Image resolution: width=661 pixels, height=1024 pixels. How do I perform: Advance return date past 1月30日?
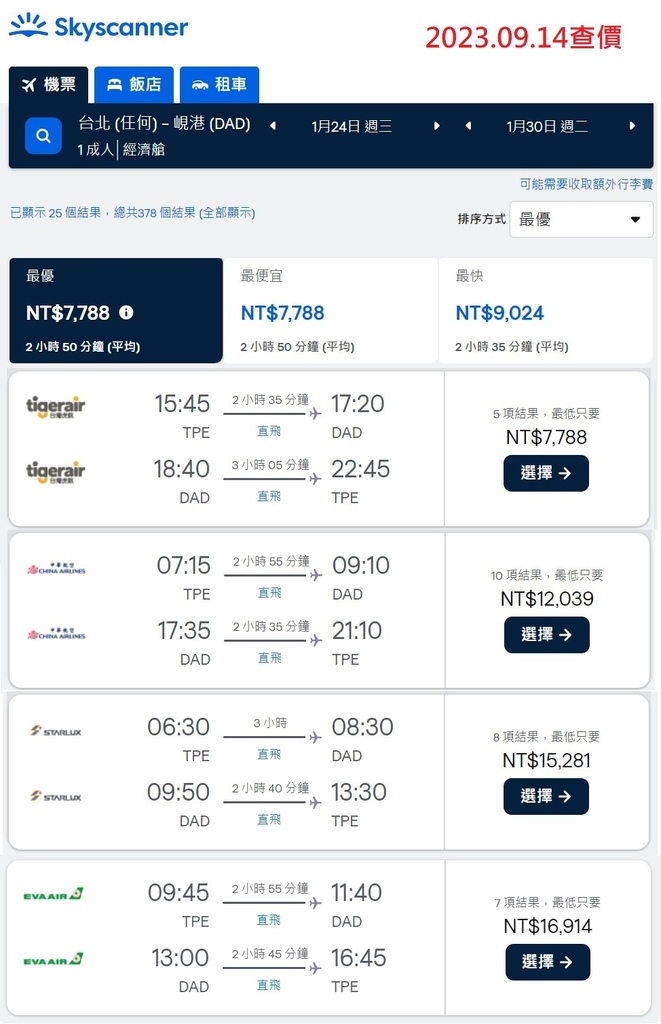pyautogui.click(x=632, y=126)
